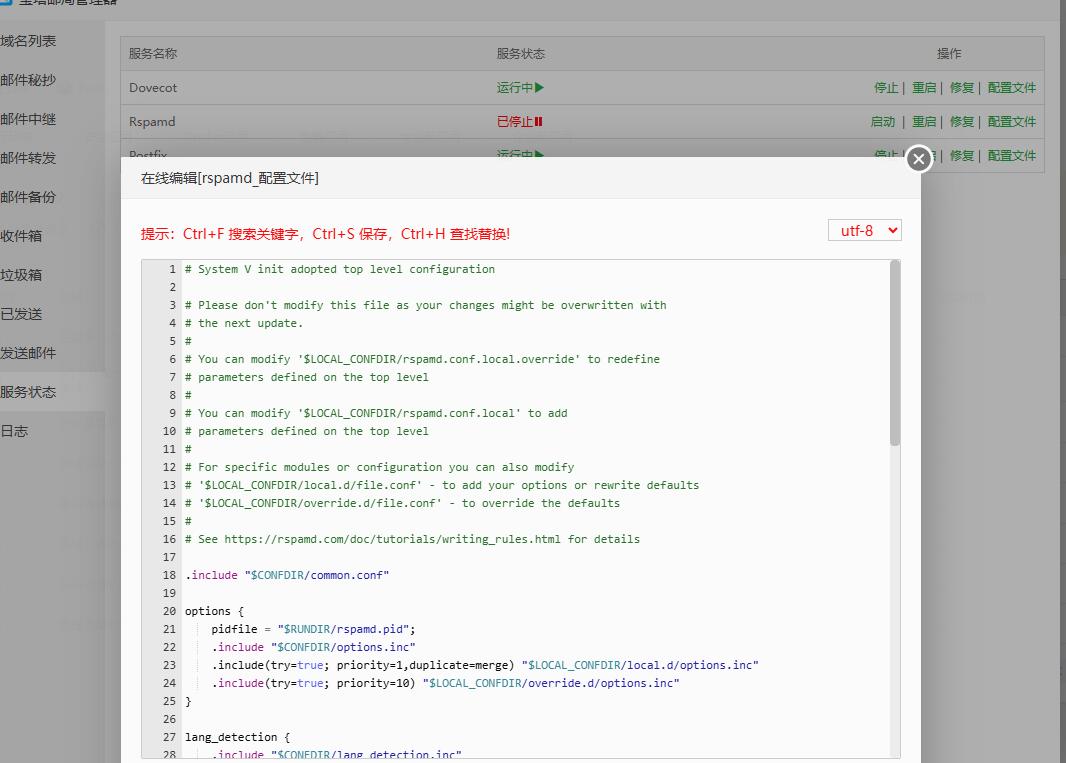Open 垃圾箱 in the sidebar
The width and height of the screenshot is (1066, 763).
click(22, 275)
